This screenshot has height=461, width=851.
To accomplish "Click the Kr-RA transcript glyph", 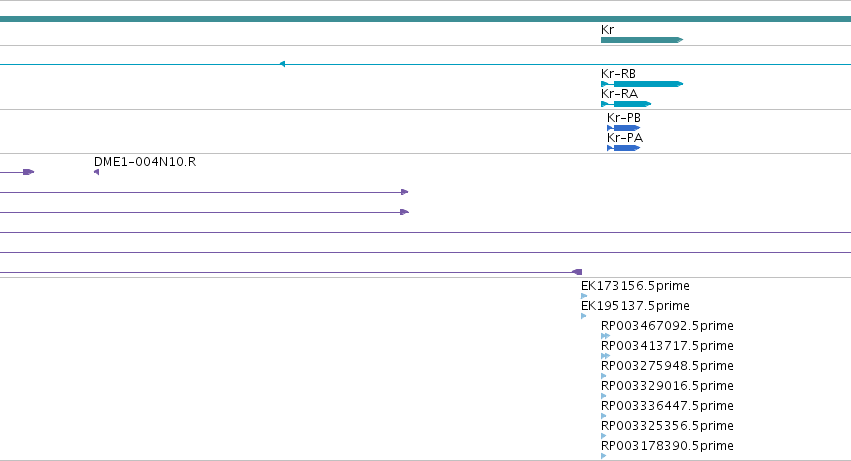I will coord(626,104).
